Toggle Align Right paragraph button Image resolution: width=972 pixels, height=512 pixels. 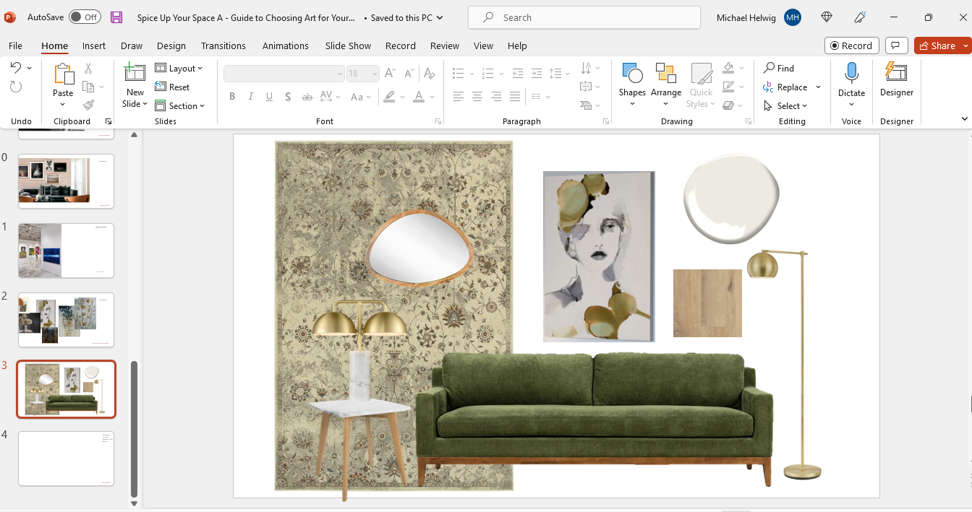point(496,97)
